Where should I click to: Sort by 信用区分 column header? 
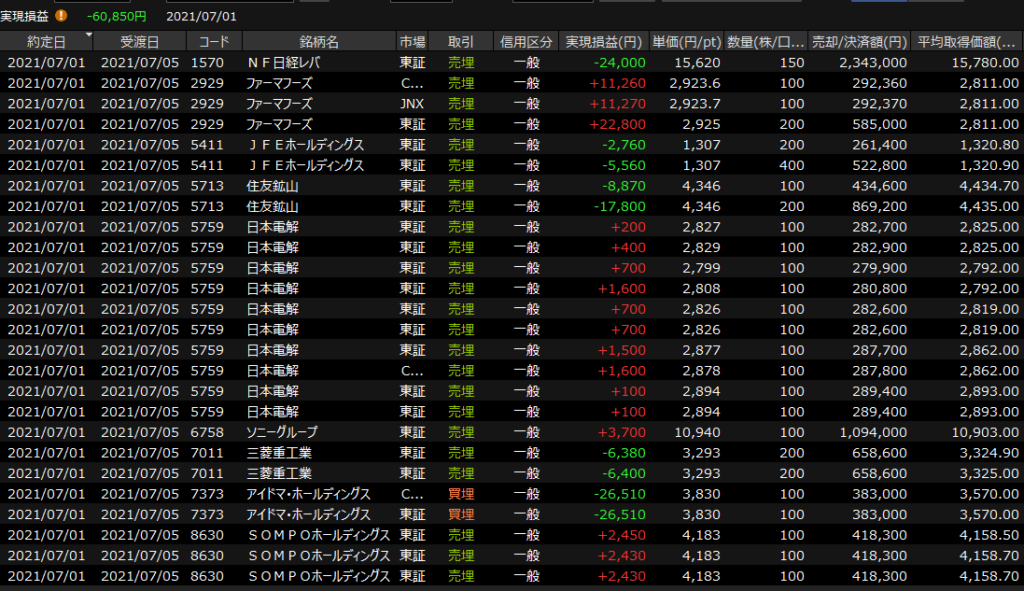click(x=526, y=42)
